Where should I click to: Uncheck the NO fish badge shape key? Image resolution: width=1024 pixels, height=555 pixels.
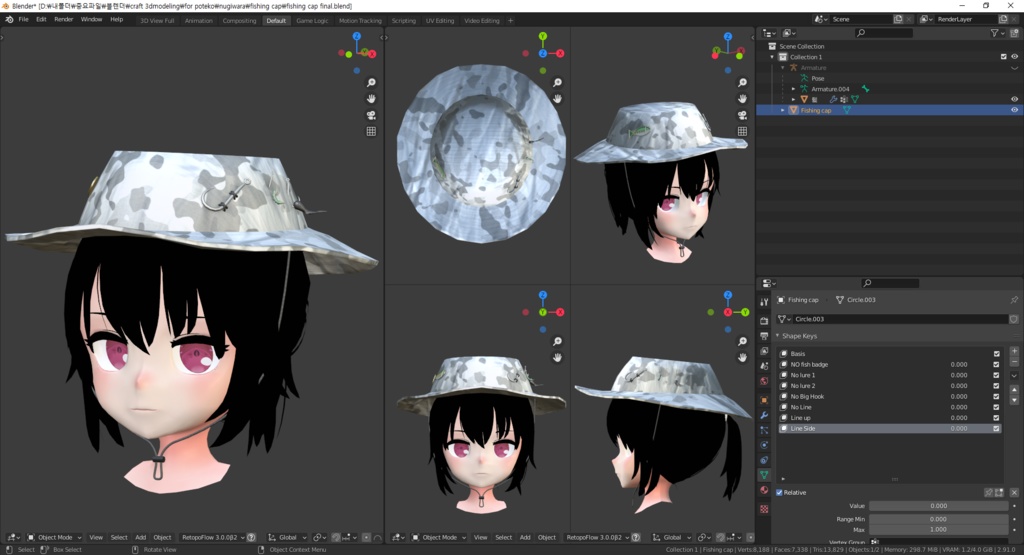tap(997, 364)
